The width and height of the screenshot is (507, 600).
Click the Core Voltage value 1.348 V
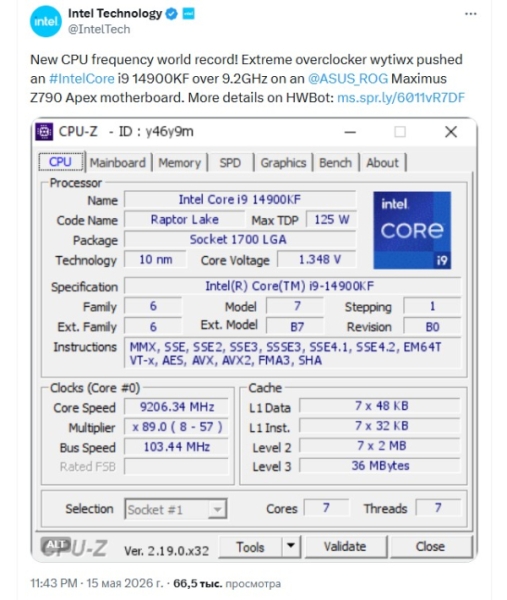coord(316,259)
